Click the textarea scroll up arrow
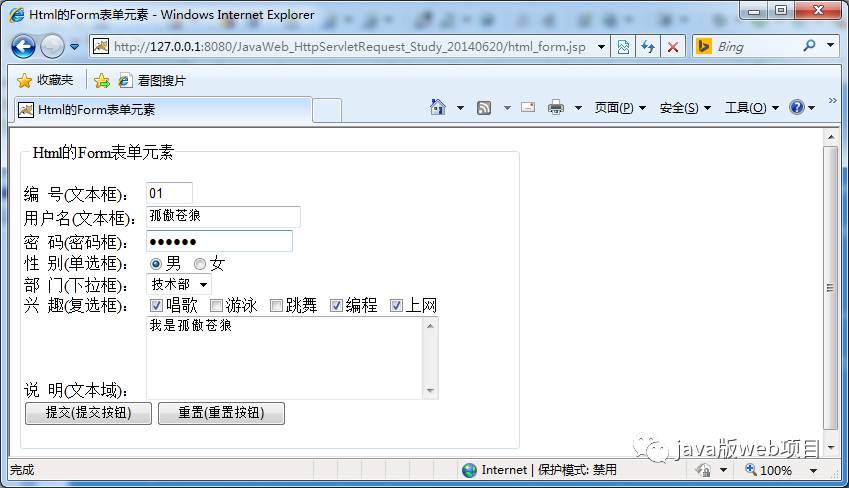The height and width of the screenshot is (488, 849). [x=430, y=326]
